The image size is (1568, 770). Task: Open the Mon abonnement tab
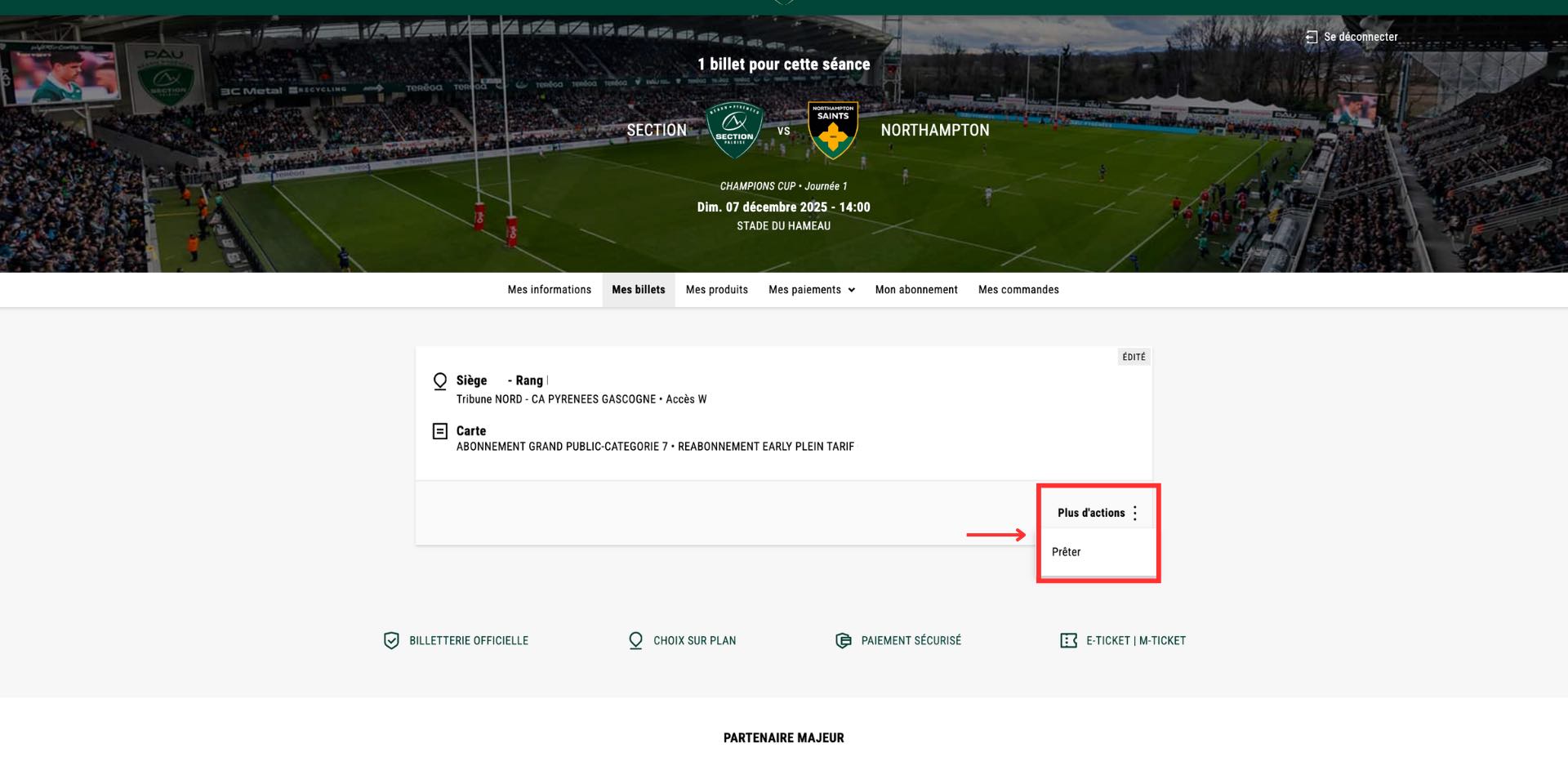[915, 290]
